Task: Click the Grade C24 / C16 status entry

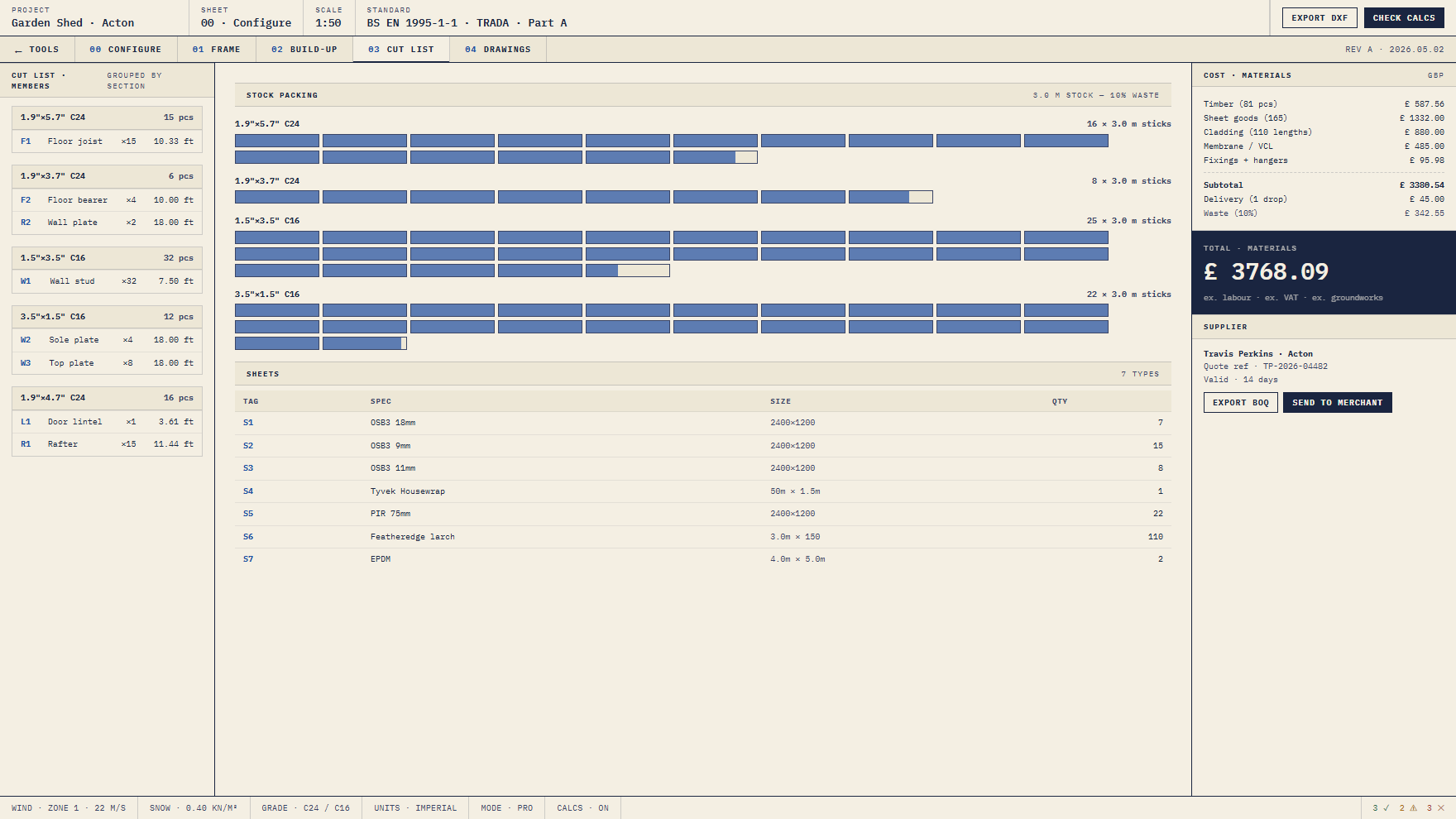Action: click(x=306, y=808)
